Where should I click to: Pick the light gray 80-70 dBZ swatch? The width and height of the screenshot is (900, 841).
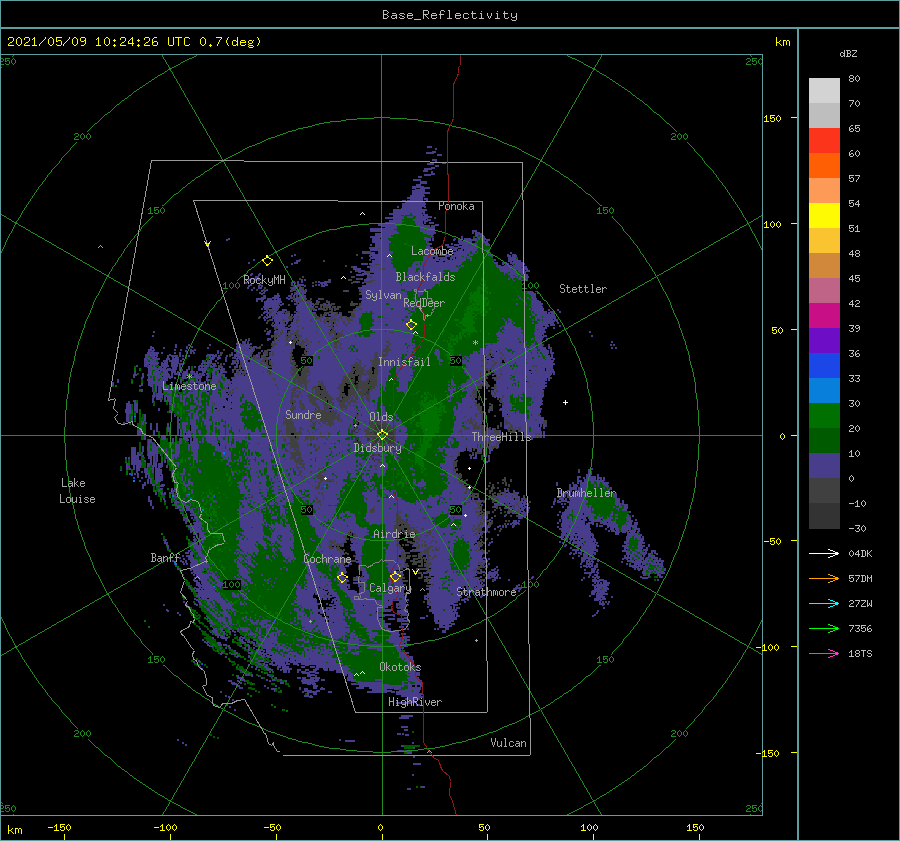pyautogui.click(x=824, y=90)
